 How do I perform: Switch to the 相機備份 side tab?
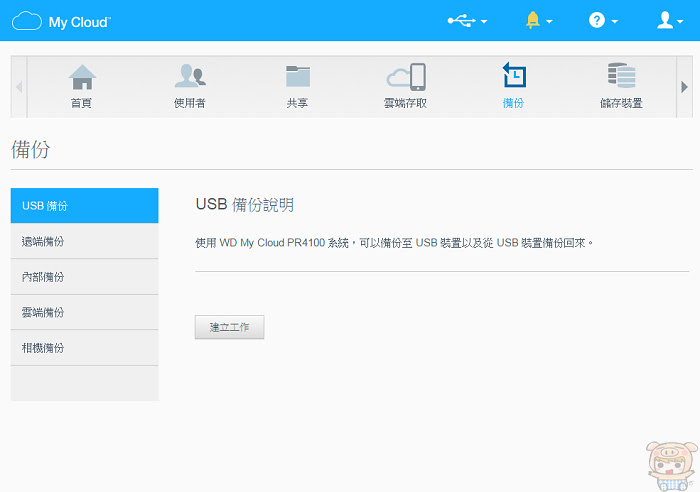[84, 348]
